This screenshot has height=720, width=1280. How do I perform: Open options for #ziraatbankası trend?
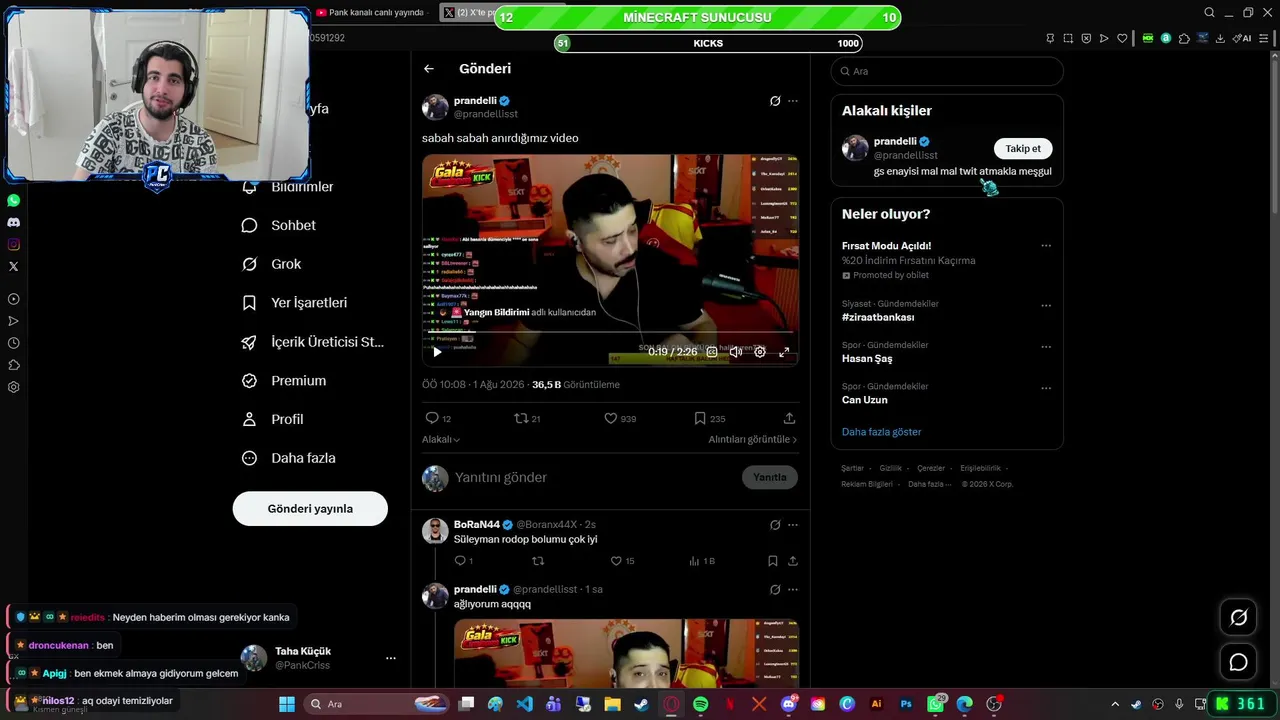(x=1046, y=305)
